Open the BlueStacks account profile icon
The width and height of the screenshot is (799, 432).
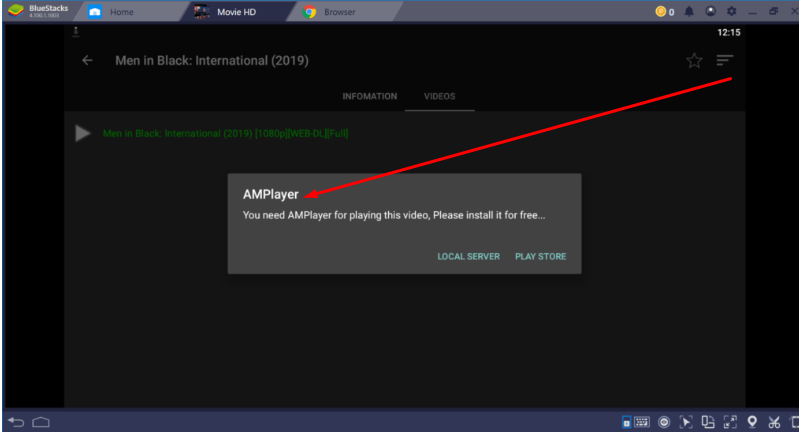coord(710,11)
